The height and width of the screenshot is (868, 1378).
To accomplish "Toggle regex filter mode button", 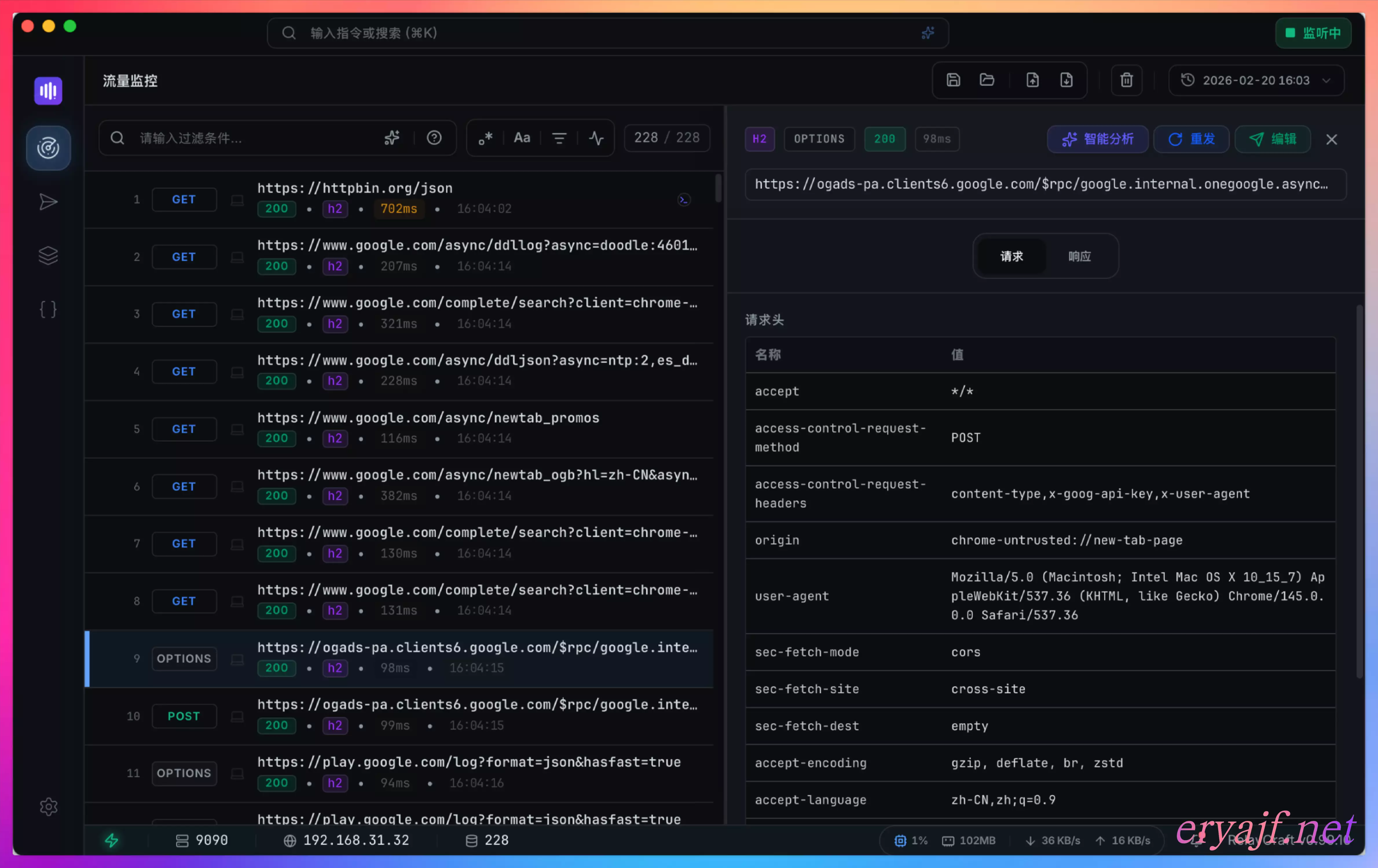I will 485,138.
